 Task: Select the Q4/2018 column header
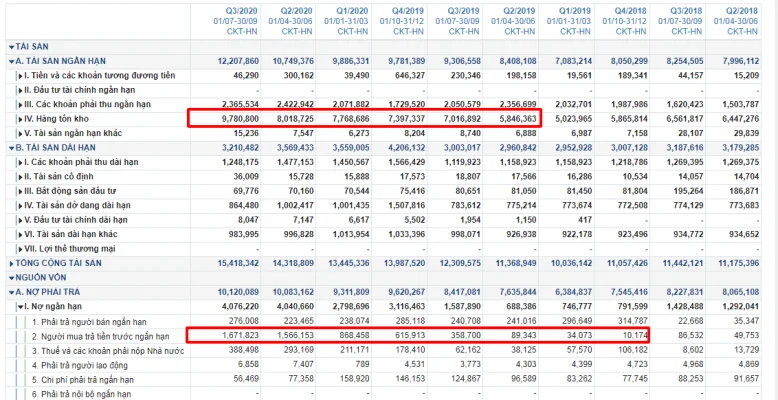(632, 10)
